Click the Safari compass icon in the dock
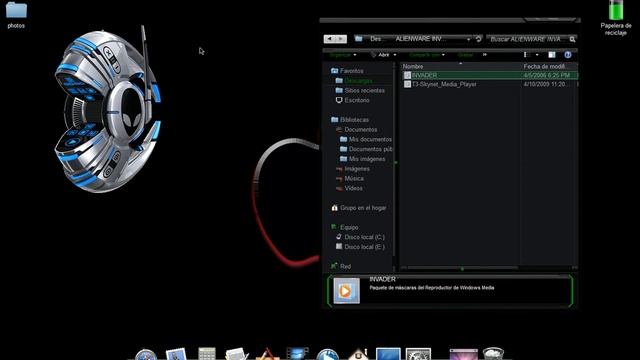 tap(146, 354)
